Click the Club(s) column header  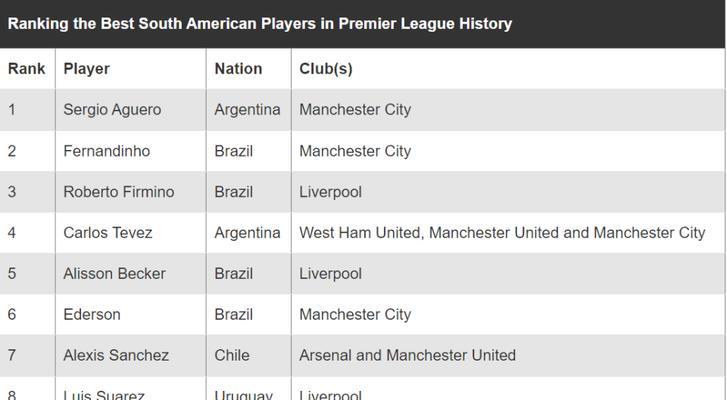(x=325, y=69)
